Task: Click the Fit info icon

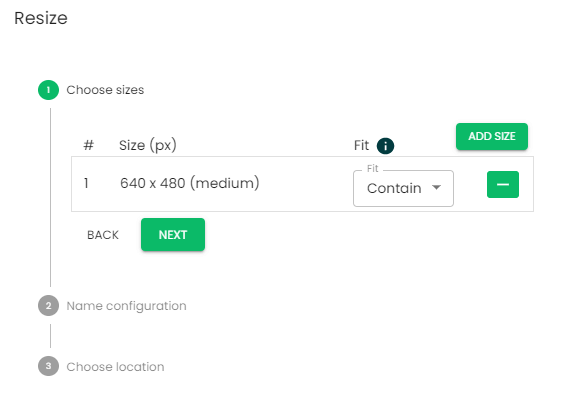Action: 385,146
